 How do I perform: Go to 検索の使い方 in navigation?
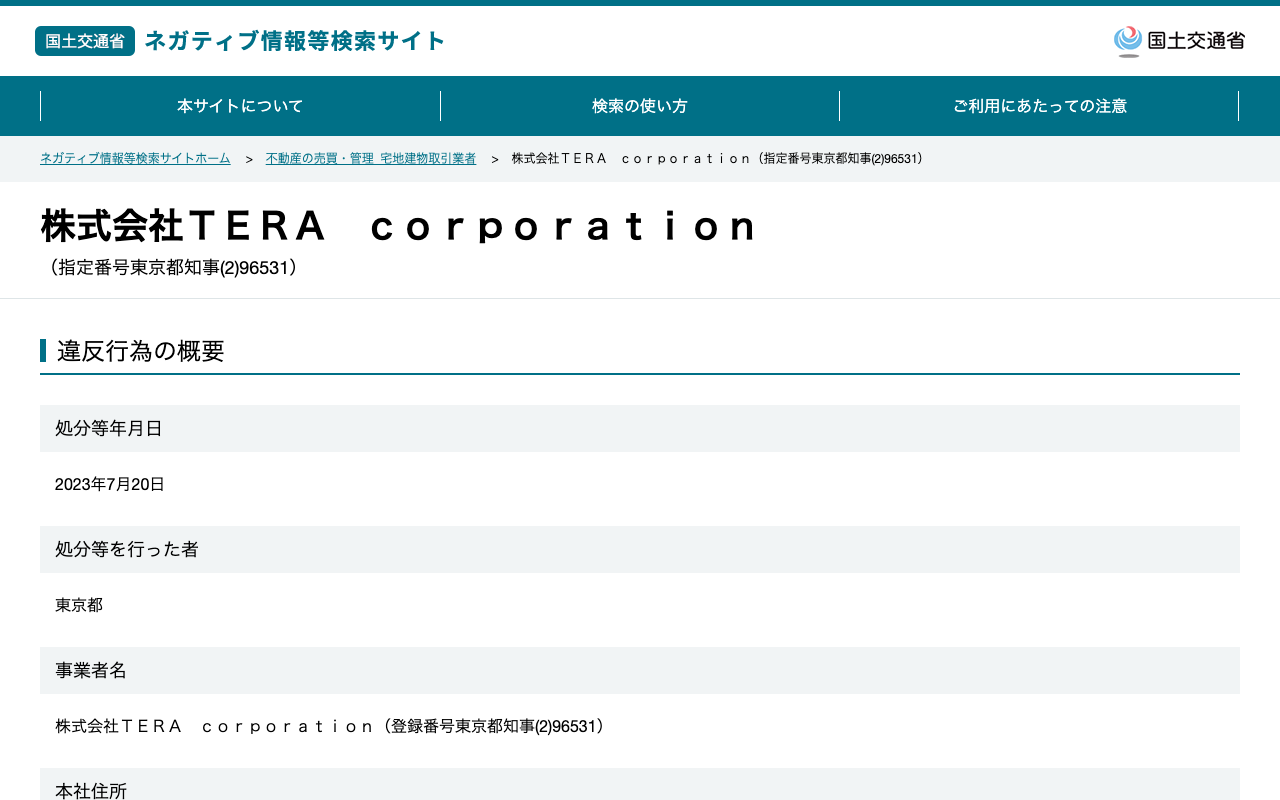640,106
